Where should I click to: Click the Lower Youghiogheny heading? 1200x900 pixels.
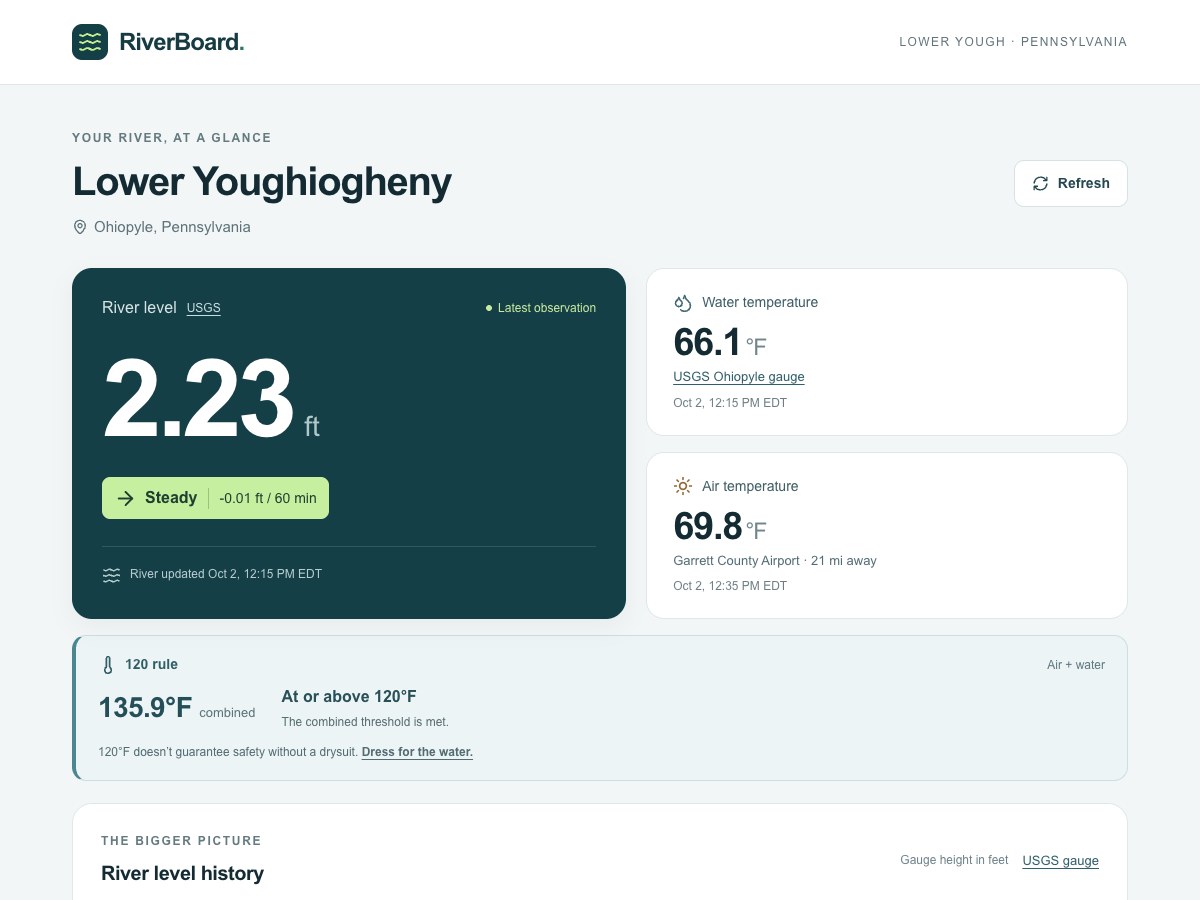[x=262, y=182]
